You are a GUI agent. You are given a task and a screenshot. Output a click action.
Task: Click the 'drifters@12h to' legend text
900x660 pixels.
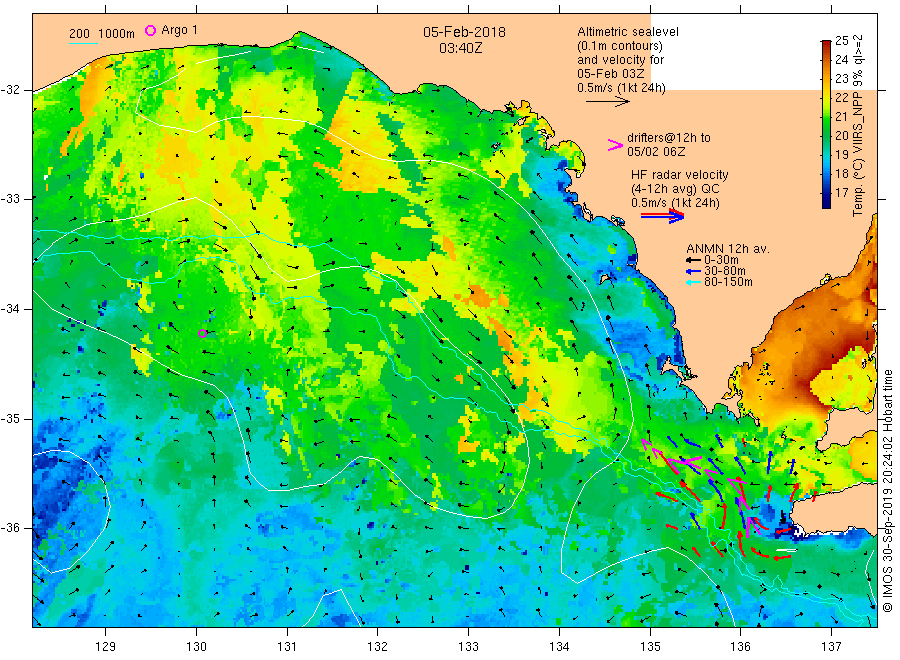pos(669,138)
